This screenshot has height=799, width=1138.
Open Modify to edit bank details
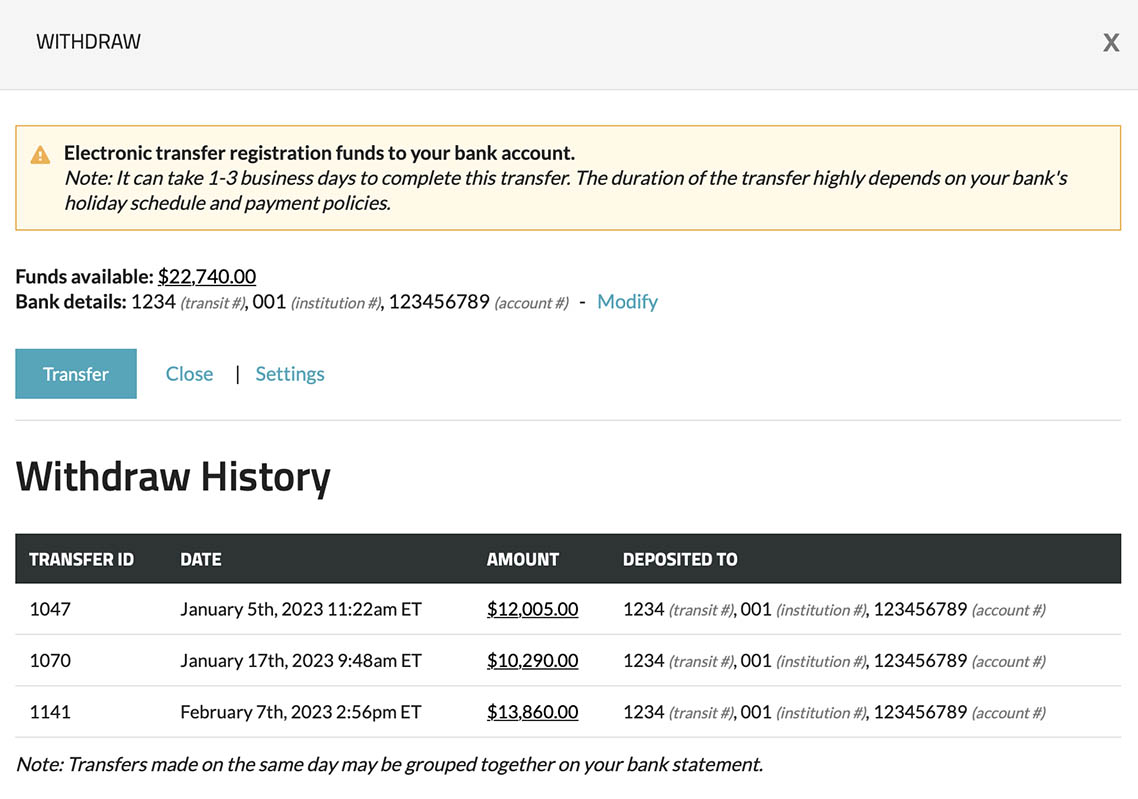(627, 302)
